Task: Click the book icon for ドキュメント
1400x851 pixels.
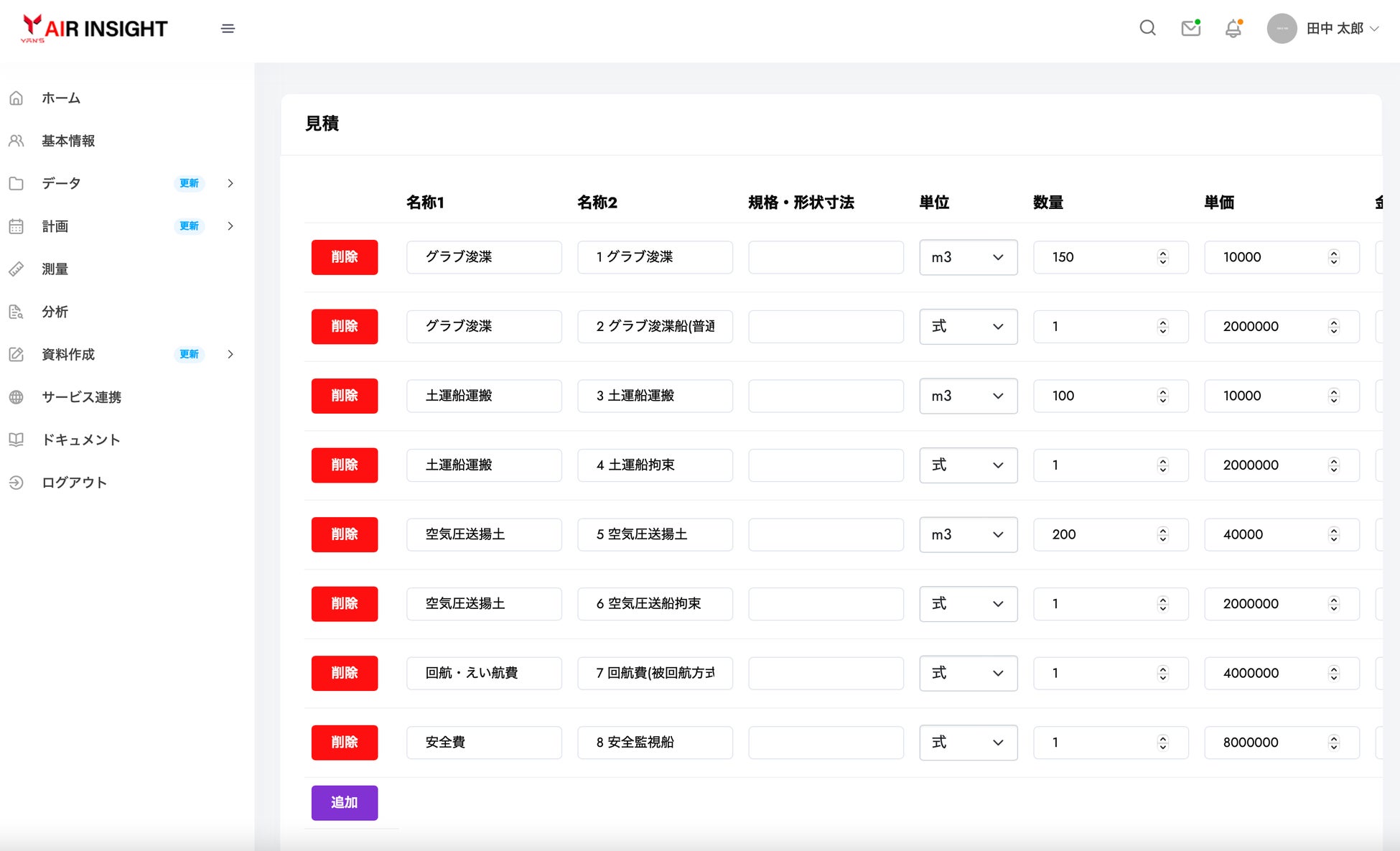Action: (17, 440)
